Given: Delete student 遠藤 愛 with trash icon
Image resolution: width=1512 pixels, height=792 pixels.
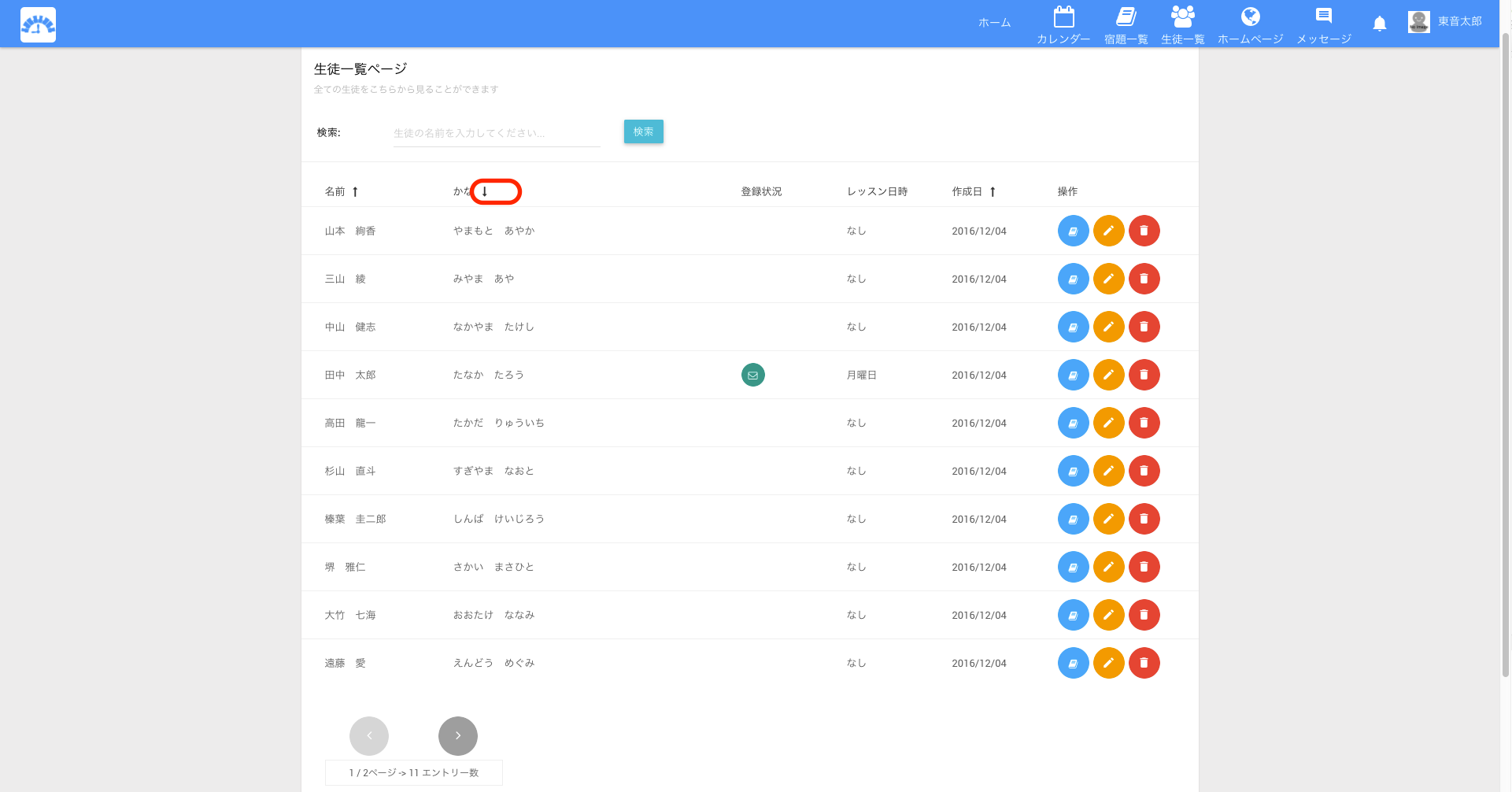Looking at the screenshot, I should pyautogui.click(x=1144, y=663).
